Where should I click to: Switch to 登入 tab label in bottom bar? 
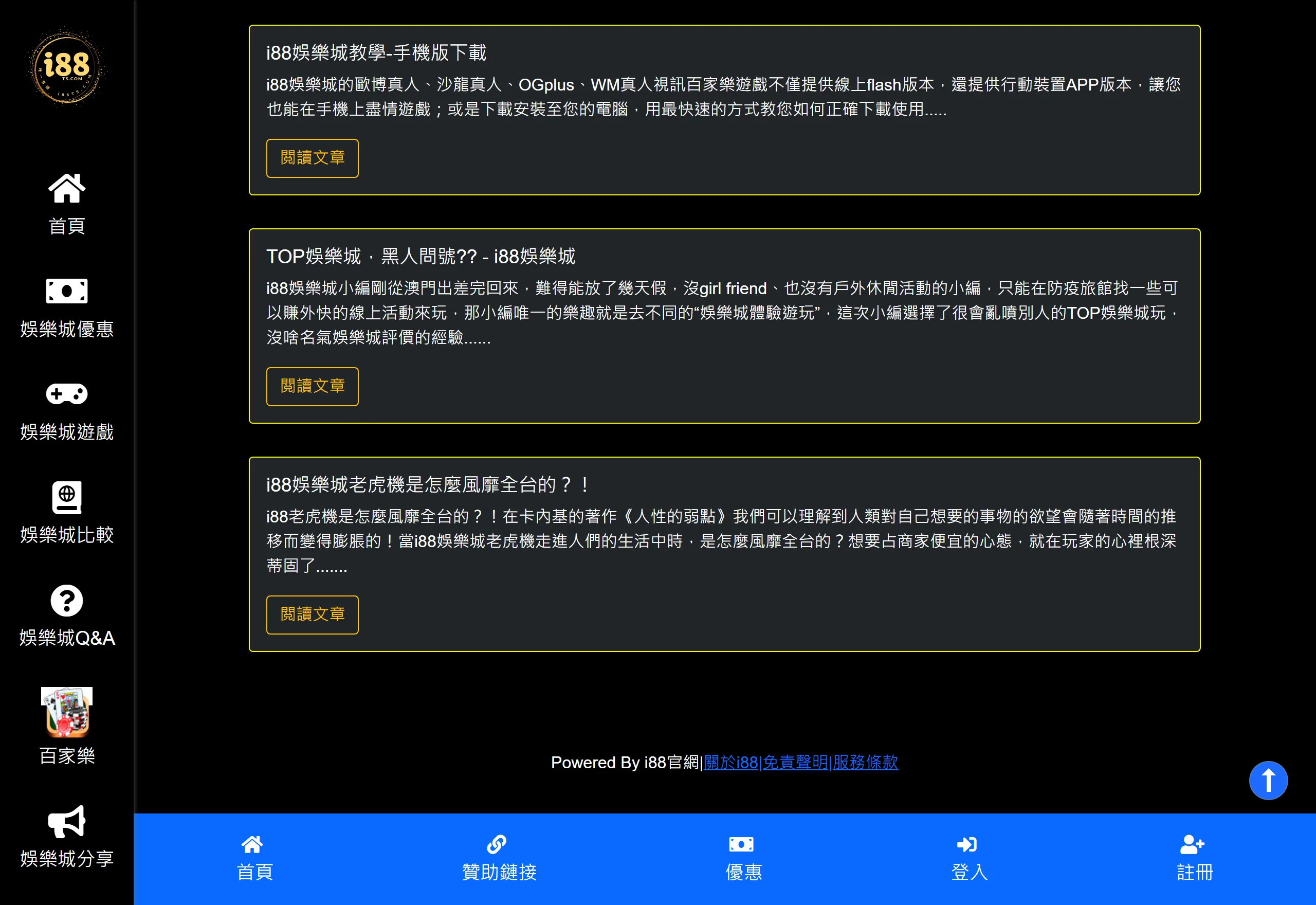[x=970, y=872]
